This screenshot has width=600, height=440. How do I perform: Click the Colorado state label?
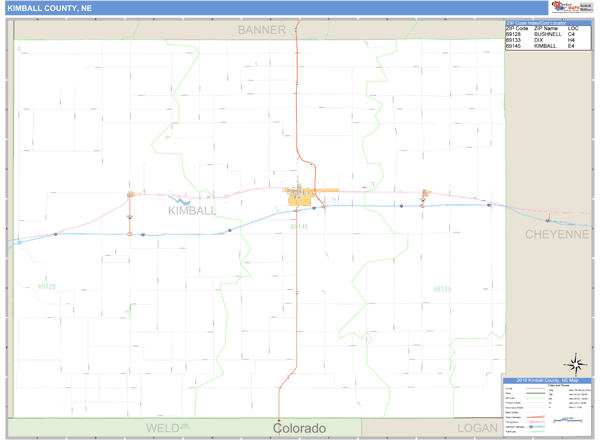tap(300, 428)
